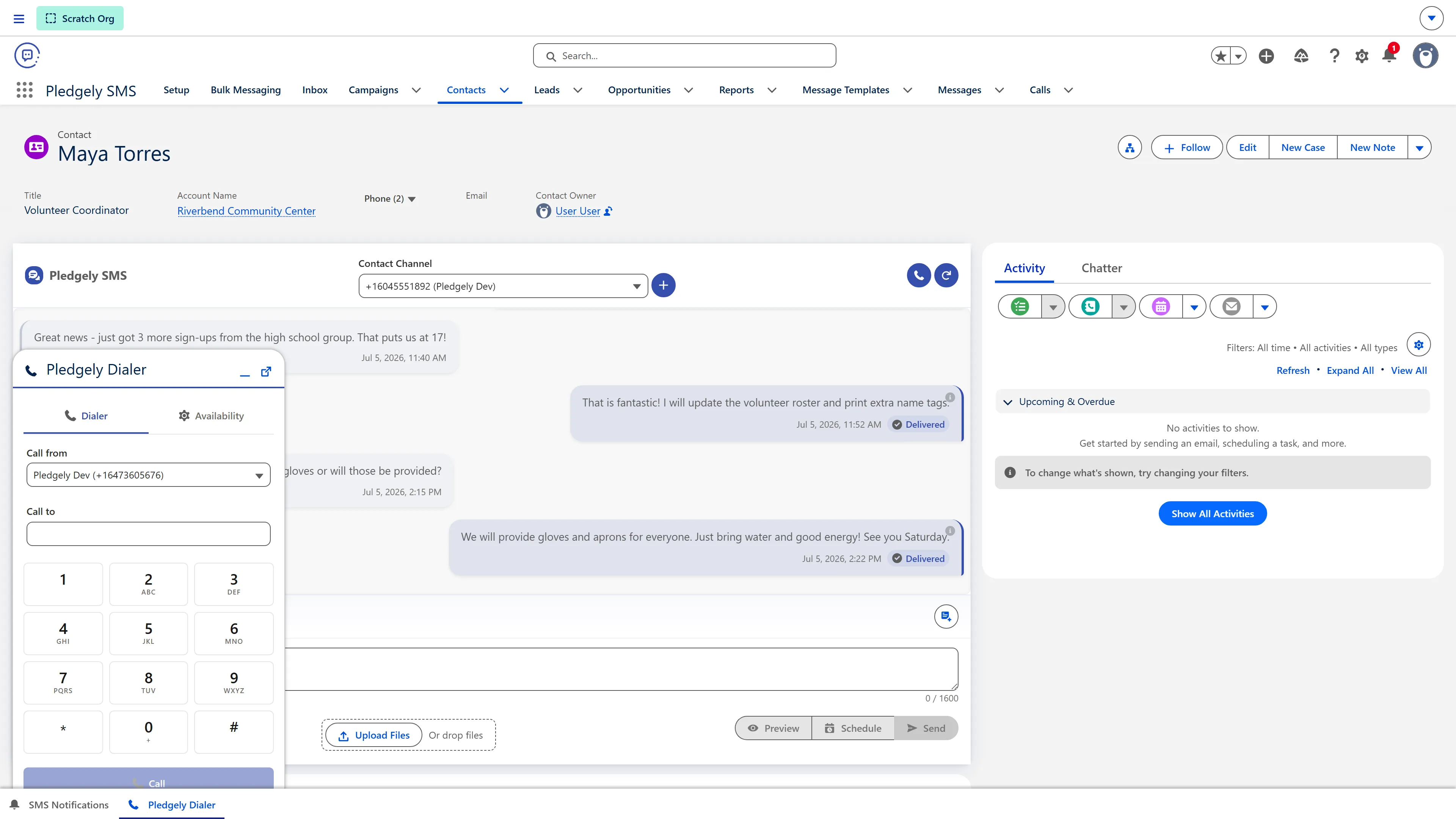The height and width of the screenshot is (819, 1456).
Task: Open the activity timeline filter settings gear
Action: point(1419,345)
